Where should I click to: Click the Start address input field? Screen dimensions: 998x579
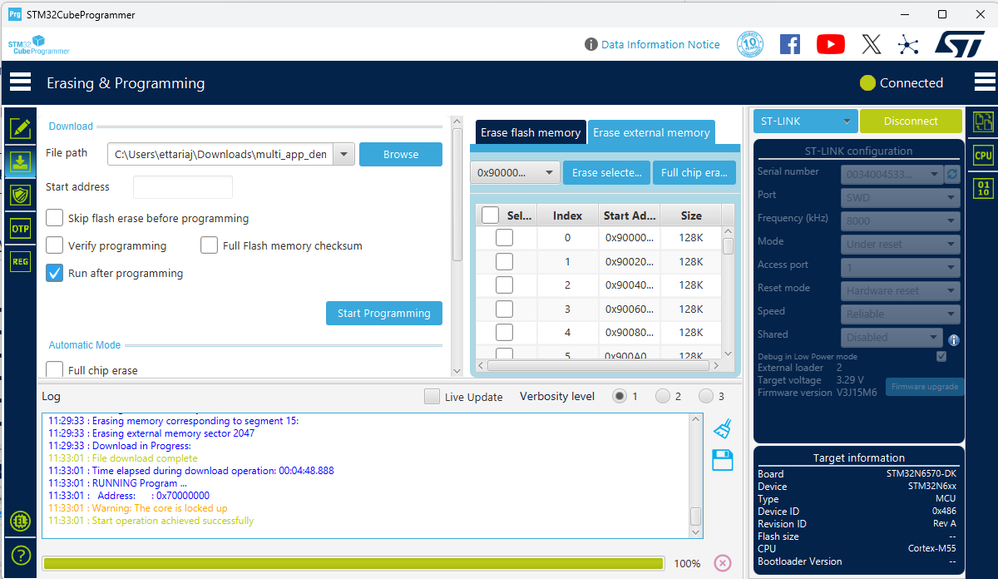(183, 187)
